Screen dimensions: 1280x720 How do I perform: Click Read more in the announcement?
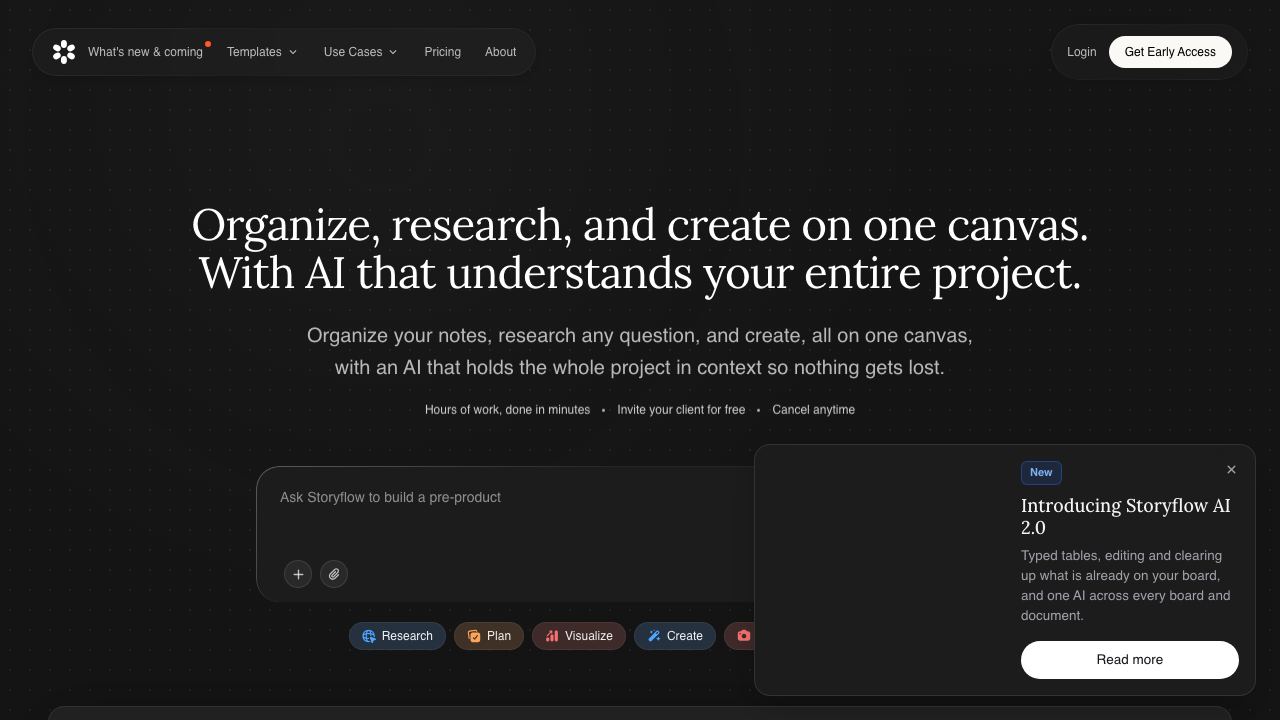coord(1130,660)
